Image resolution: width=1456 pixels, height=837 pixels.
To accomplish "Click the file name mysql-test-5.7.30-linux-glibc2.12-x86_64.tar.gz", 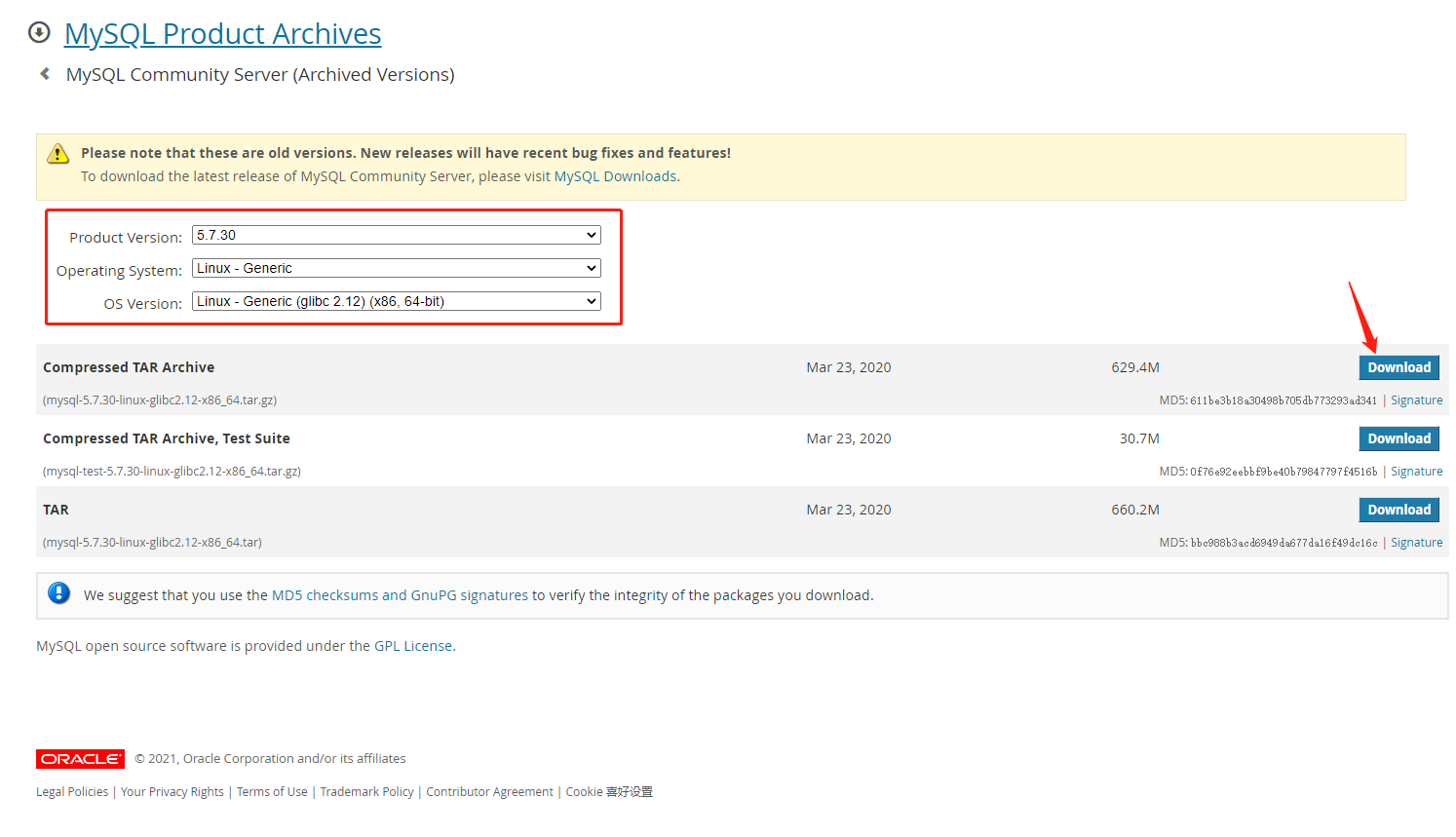I will (172, 472).
